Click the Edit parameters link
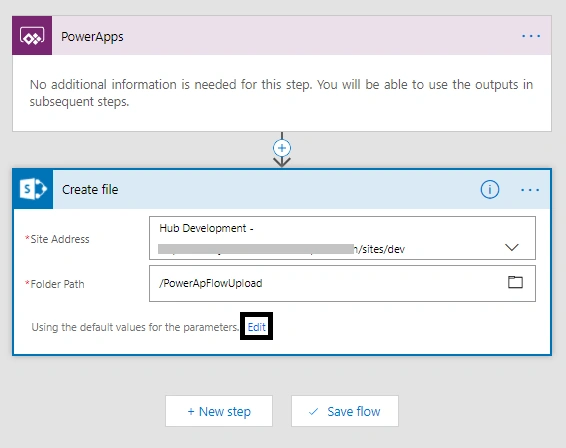 [257, 327]
